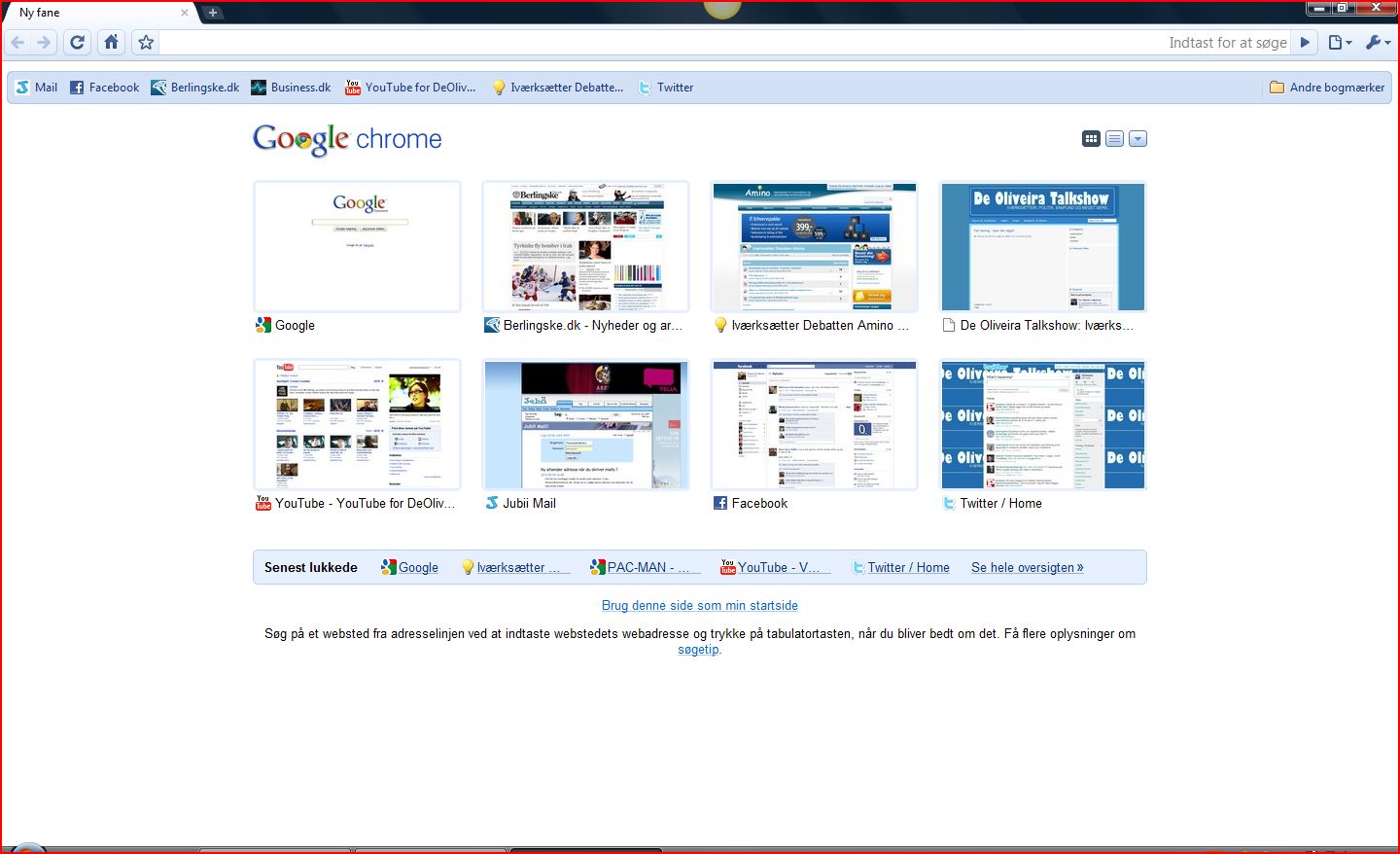This screenshot has width=1400, height=854.
Task: Open the søgetip link
Action: pos(699,650)
